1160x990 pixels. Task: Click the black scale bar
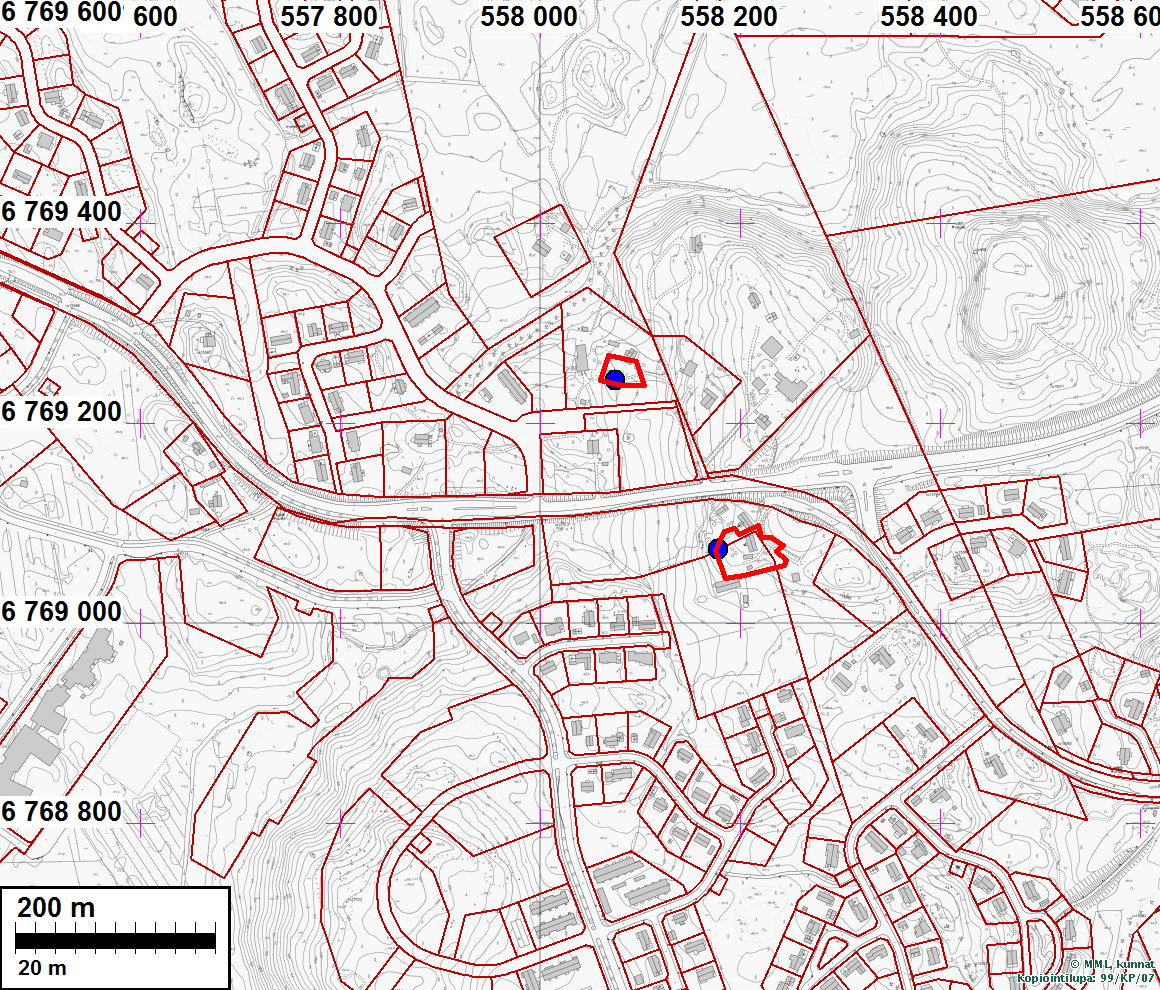(x=115, y=940)
